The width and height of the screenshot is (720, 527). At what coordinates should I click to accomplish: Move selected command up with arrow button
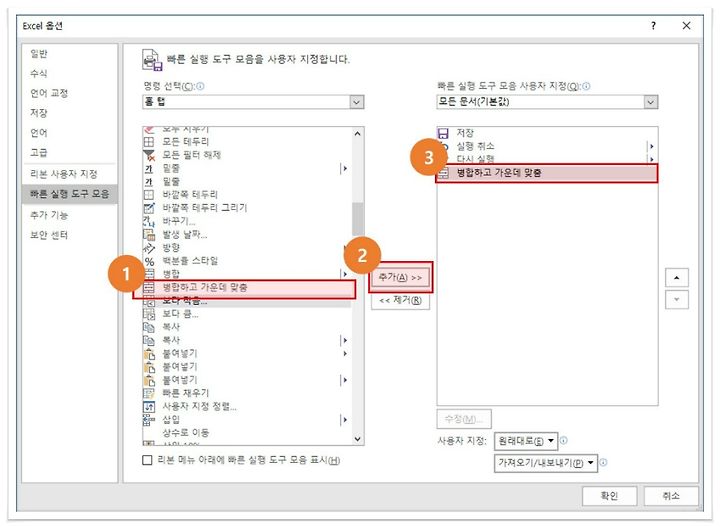click(x=677, y=278)
